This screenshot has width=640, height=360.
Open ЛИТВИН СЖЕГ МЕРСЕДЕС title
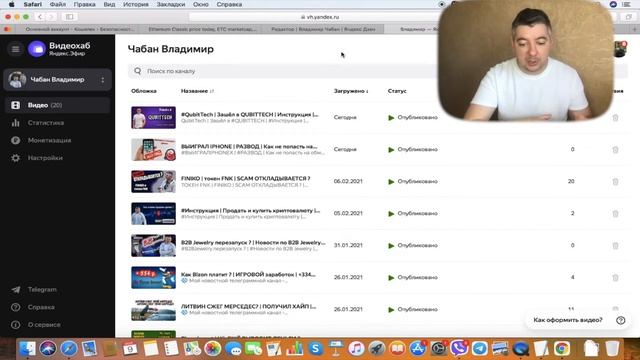248,306
